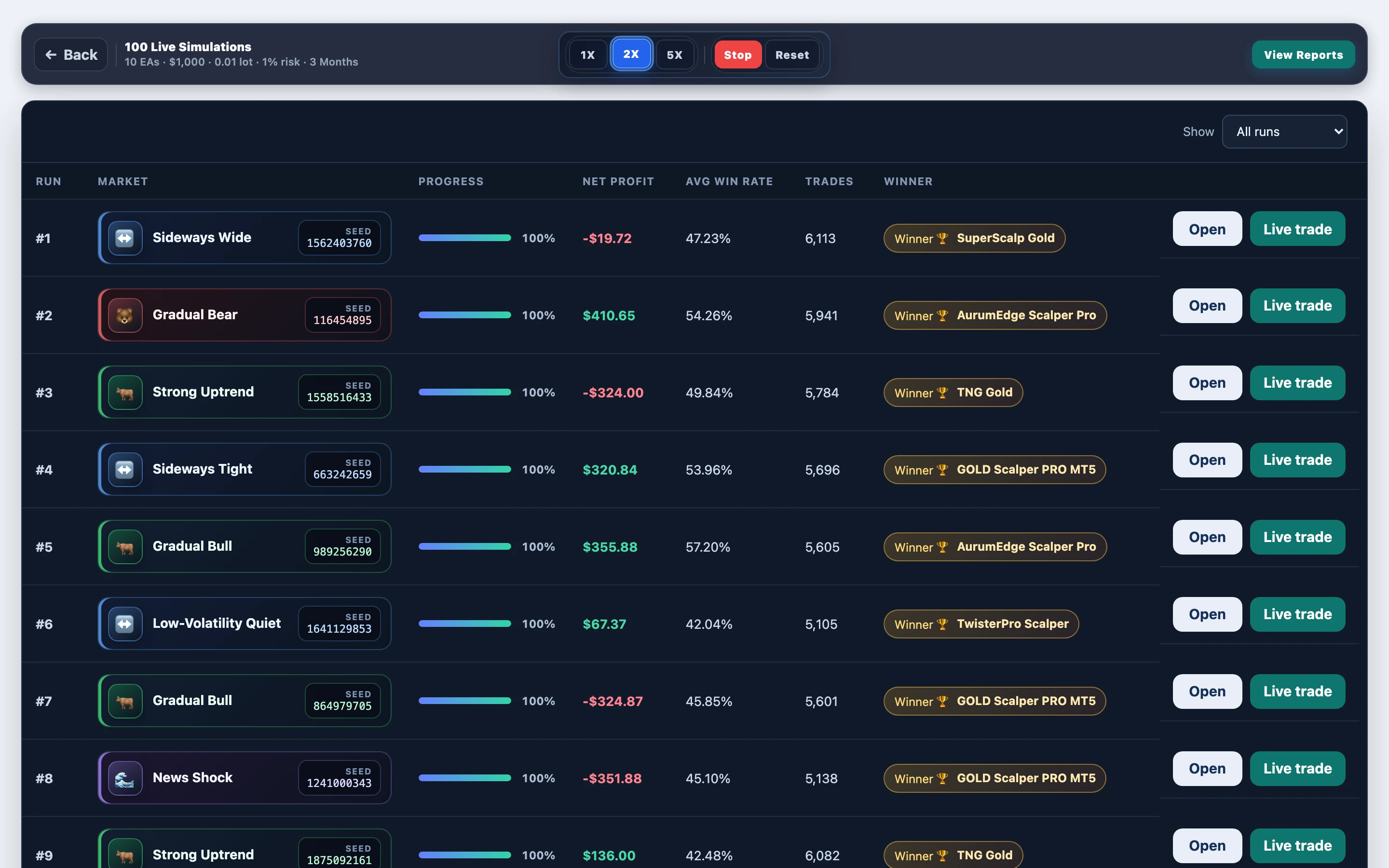Click trades count 5,105

(821, 624)
